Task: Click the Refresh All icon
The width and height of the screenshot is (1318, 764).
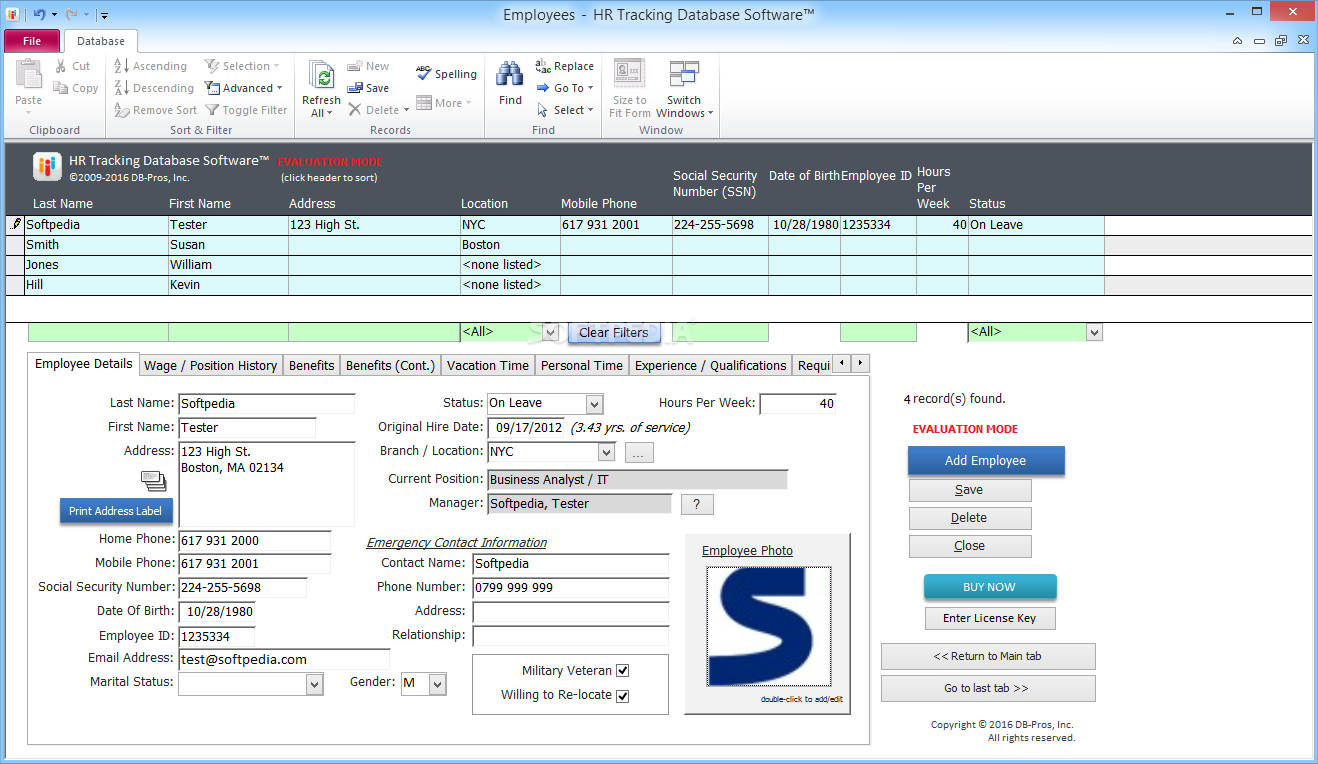Action: point(321,76)
